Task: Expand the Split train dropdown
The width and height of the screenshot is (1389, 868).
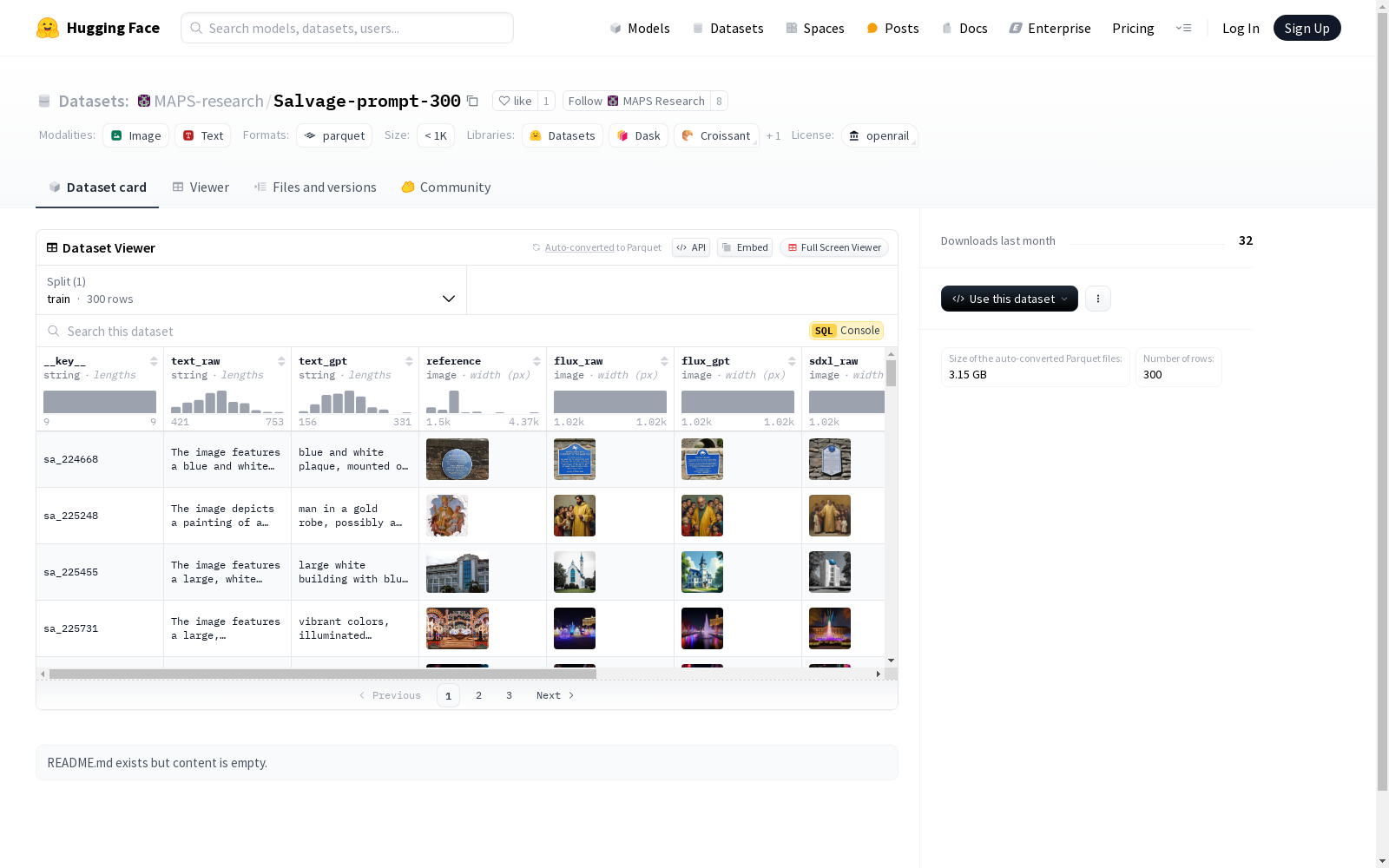Action: (252, 290)
